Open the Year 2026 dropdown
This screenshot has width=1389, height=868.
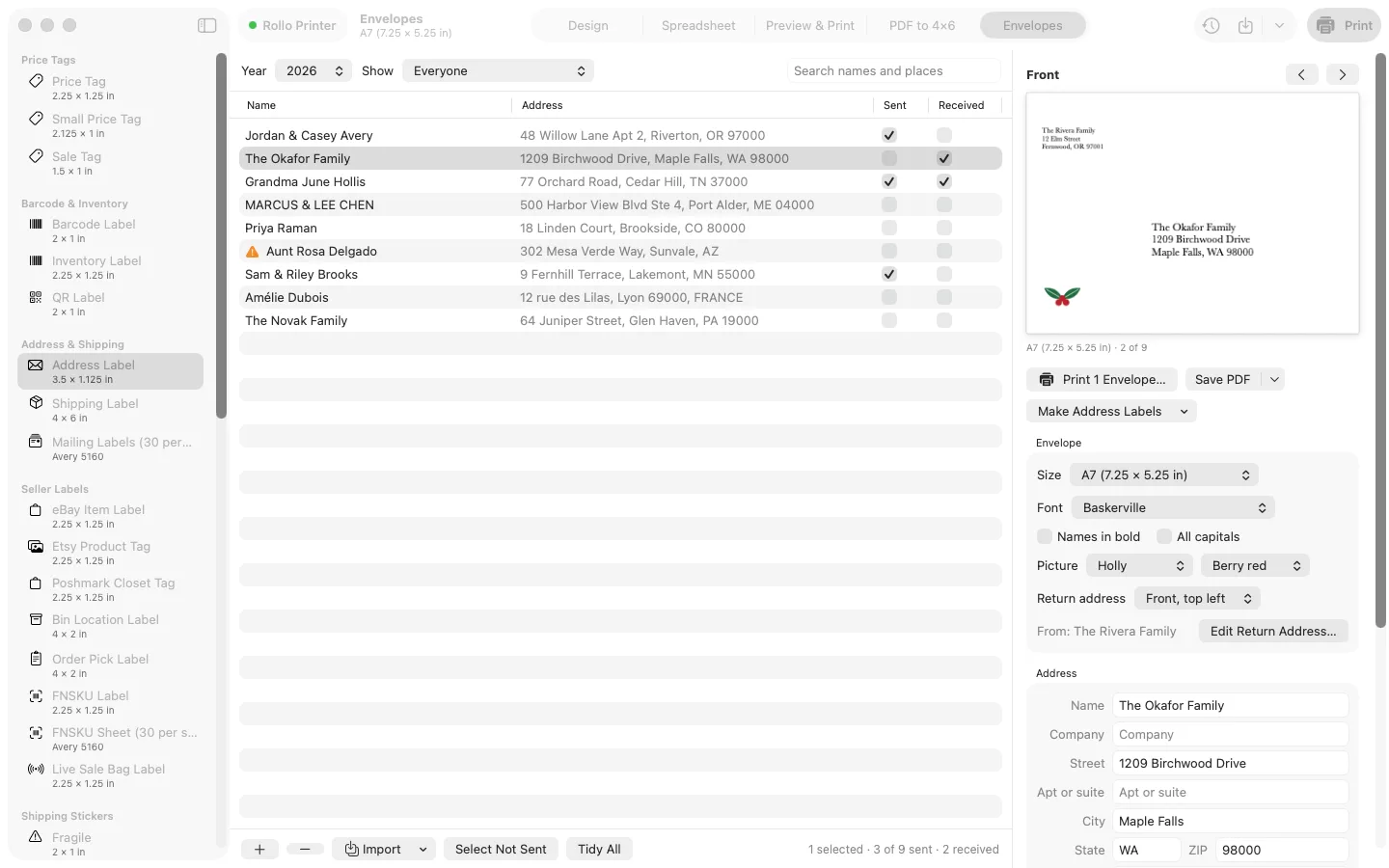point(313,70)
